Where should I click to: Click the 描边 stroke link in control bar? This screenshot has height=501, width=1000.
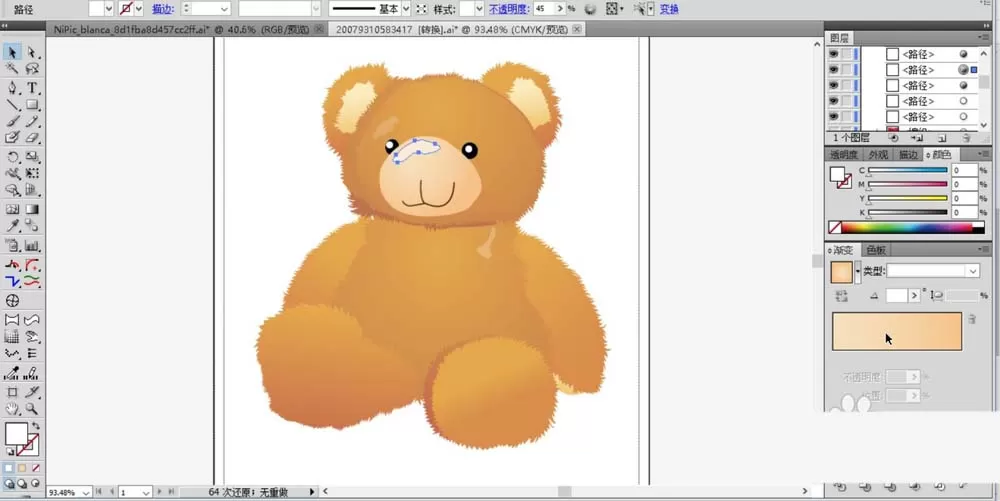pos(163,9)
